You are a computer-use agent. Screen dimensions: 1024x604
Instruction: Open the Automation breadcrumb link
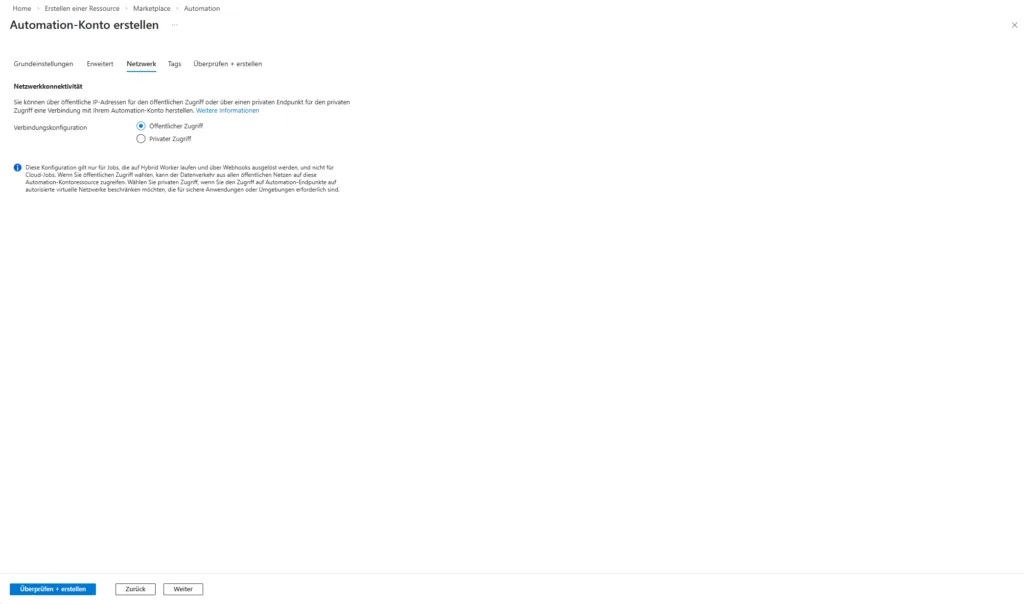coord(202,8)
